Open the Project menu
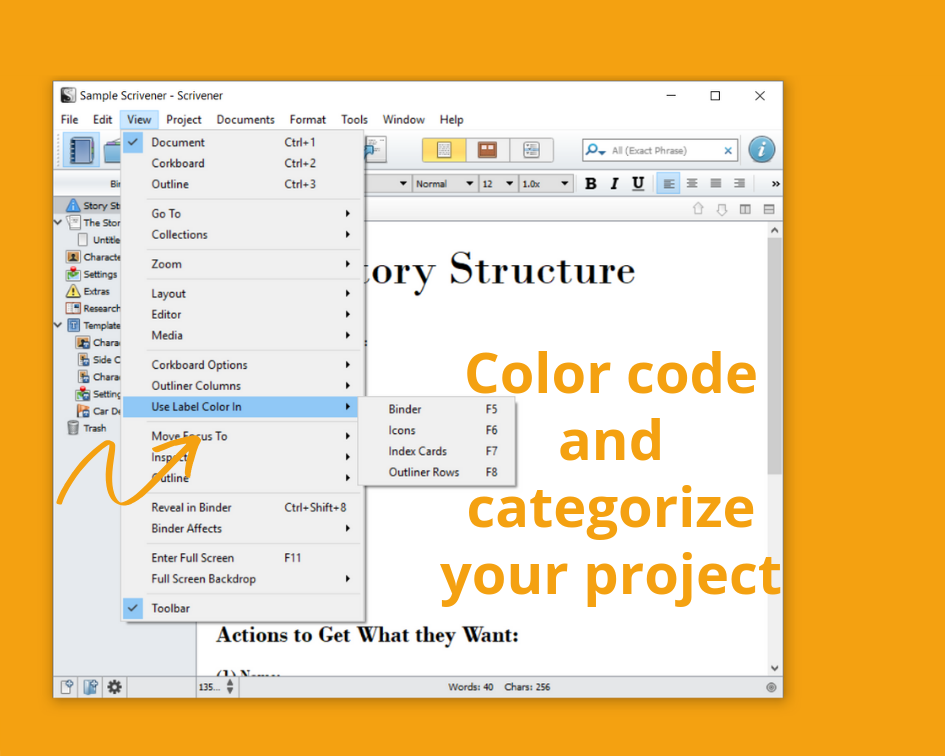Viewport: 945px width, 756px height. coord(183,119)
